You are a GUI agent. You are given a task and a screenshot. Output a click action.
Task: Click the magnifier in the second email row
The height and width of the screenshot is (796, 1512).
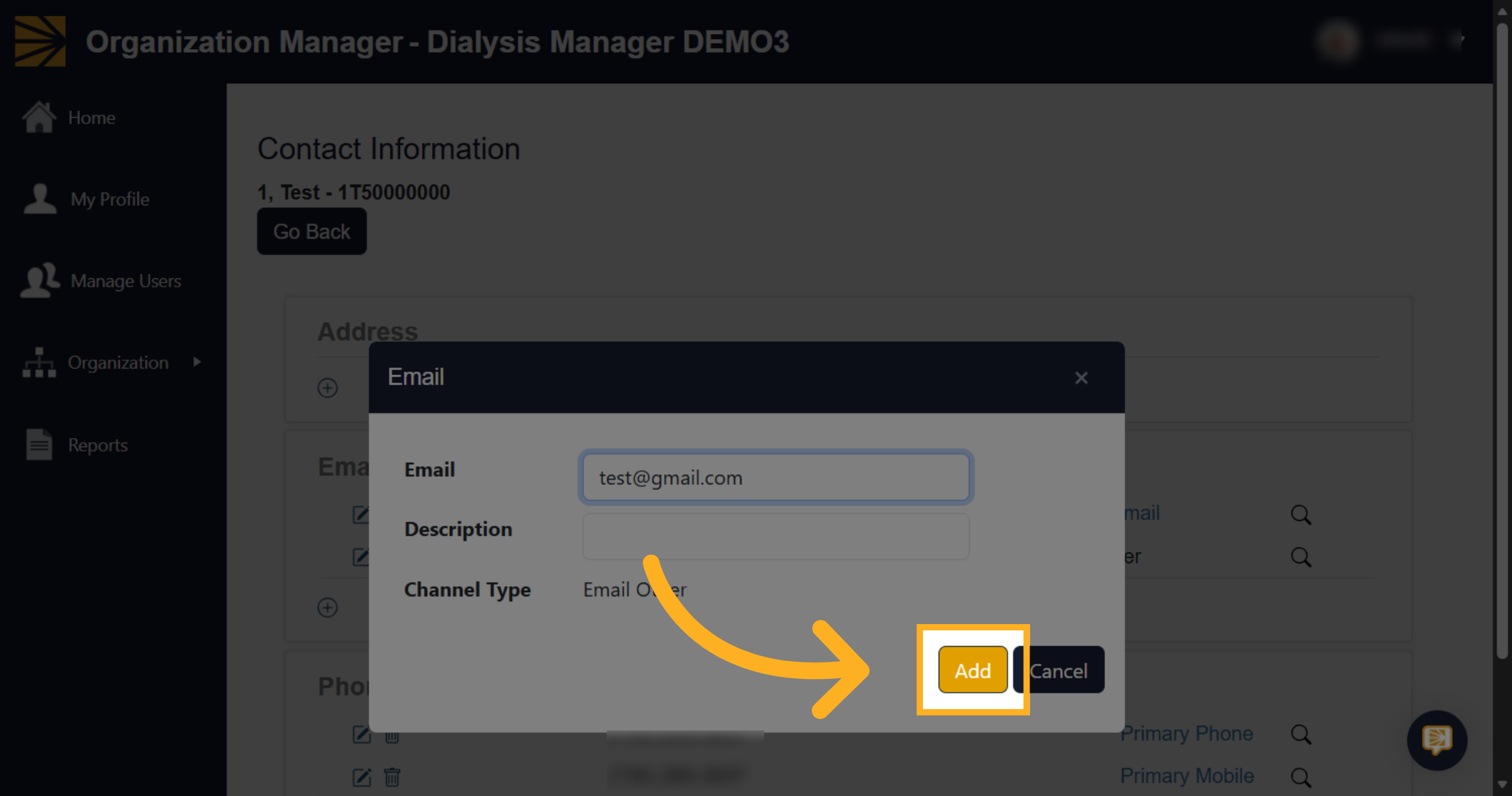point(1301,557)
